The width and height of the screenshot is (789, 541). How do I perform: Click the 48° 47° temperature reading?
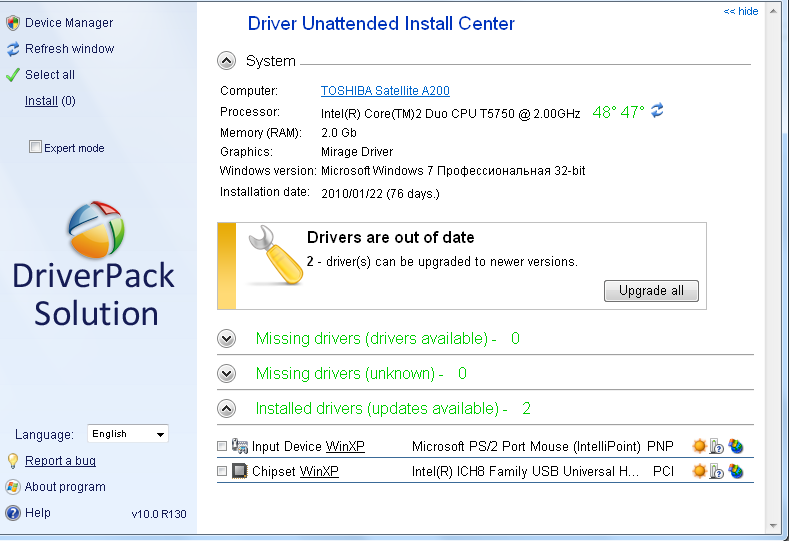coord(618,112)
